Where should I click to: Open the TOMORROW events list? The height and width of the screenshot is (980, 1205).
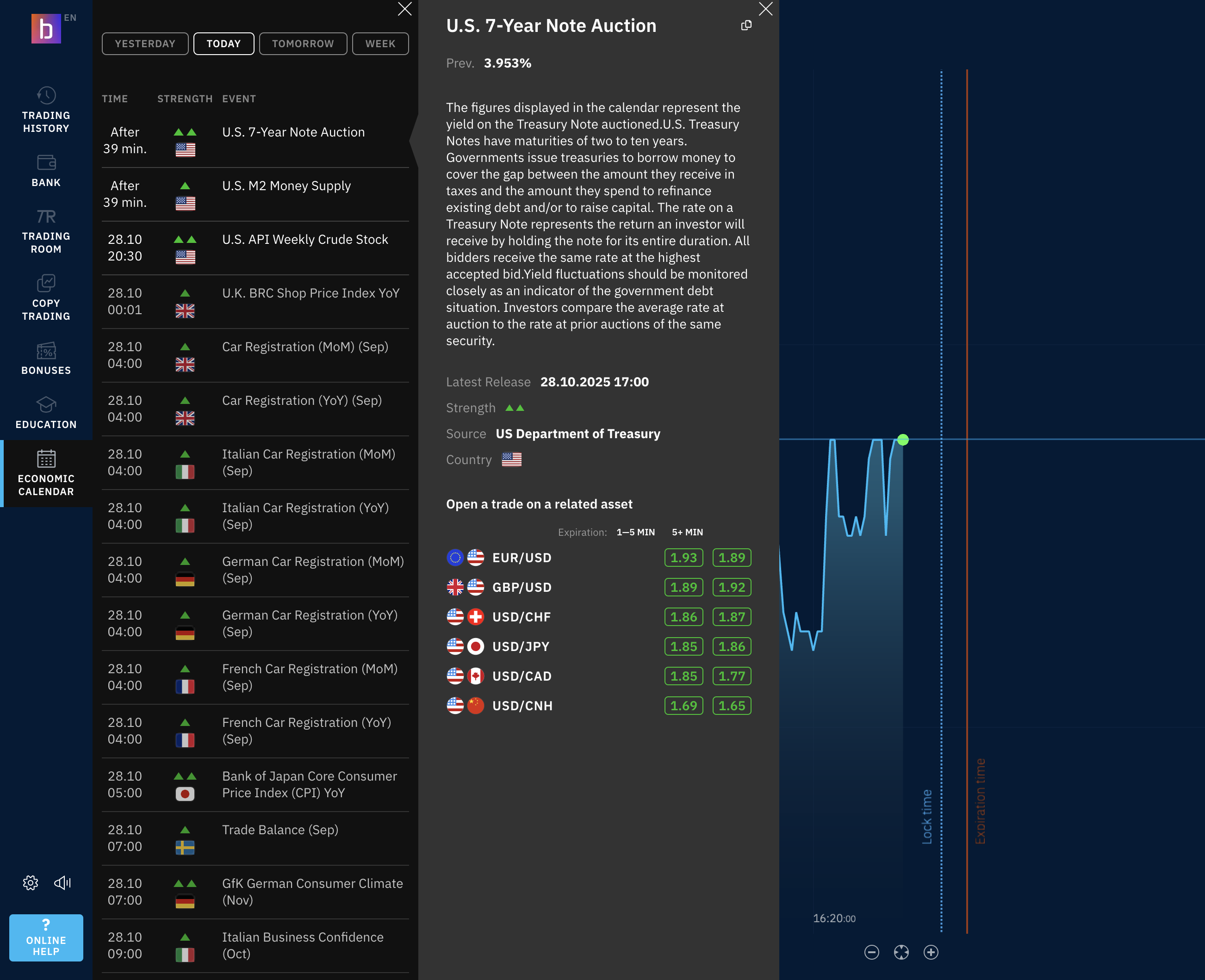pyautogui.click(x=303, y=43)
